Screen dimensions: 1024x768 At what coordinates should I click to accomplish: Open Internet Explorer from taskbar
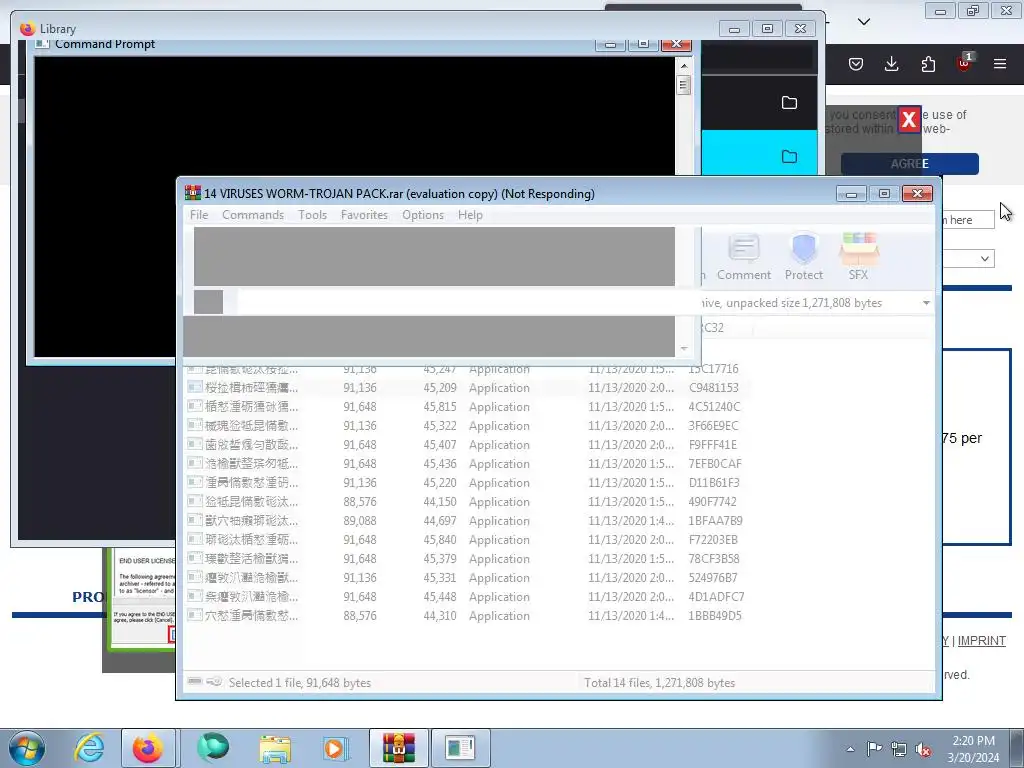[89, 748]
